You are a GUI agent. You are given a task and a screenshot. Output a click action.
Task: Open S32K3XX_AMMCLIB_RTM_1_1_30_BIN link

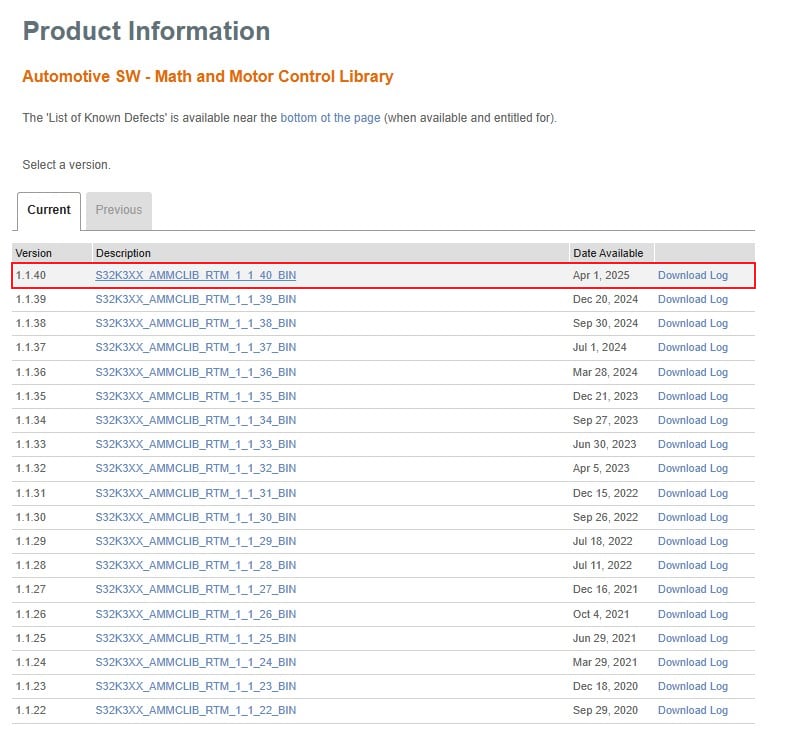coord(196,517)
